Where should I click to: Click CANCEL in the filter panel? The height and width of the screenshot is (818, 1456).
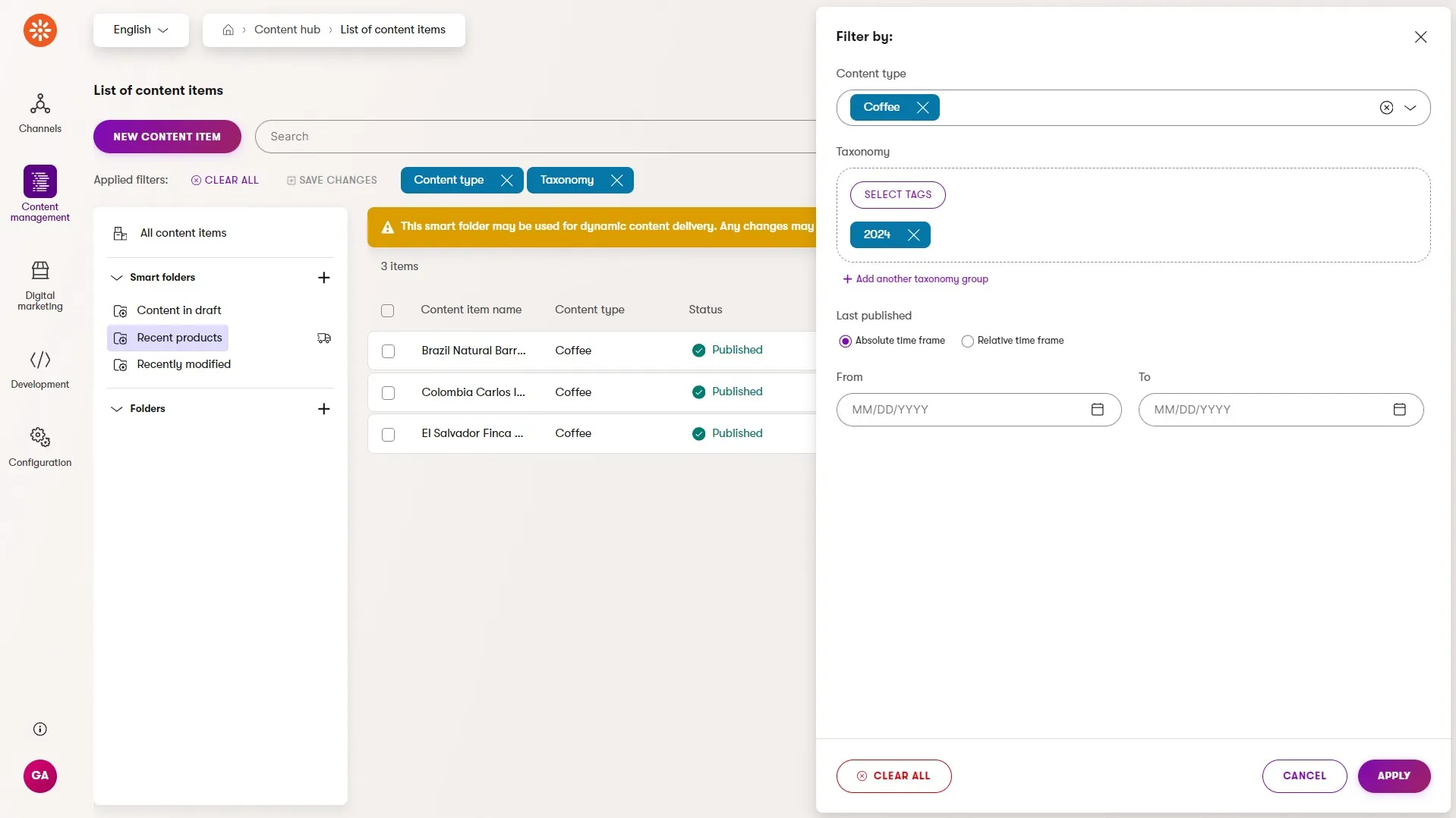(x=1304, y=776)
